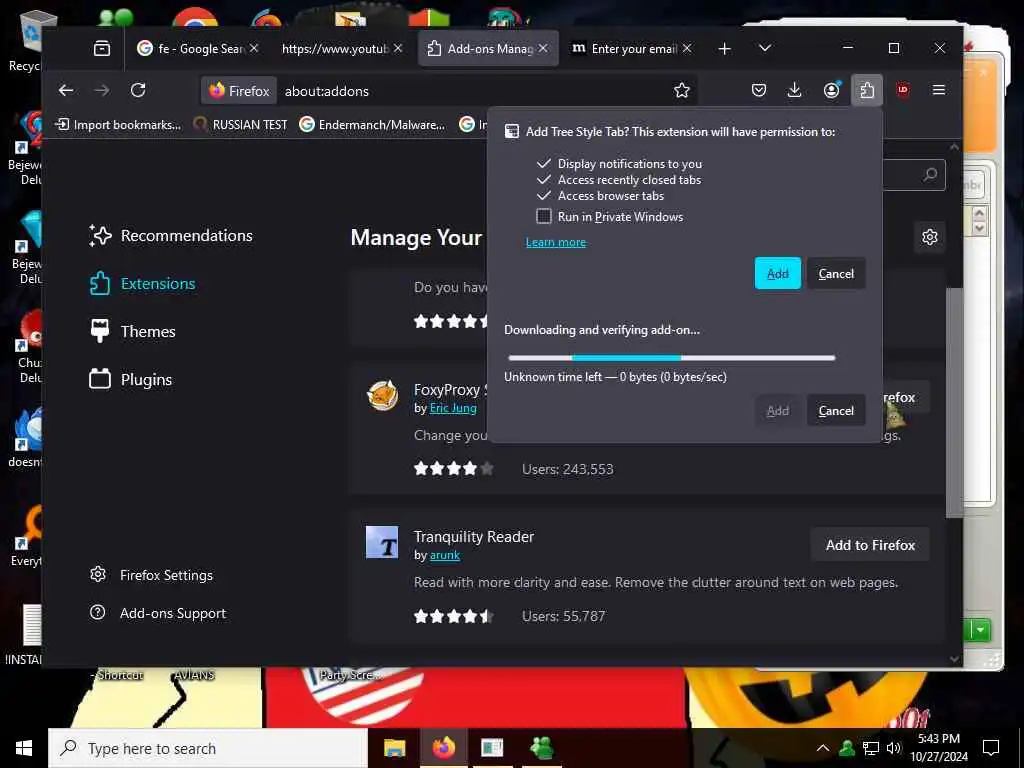Screen dimensions: 1024x768
Task: Open the arunk author link
Action: 445,555
